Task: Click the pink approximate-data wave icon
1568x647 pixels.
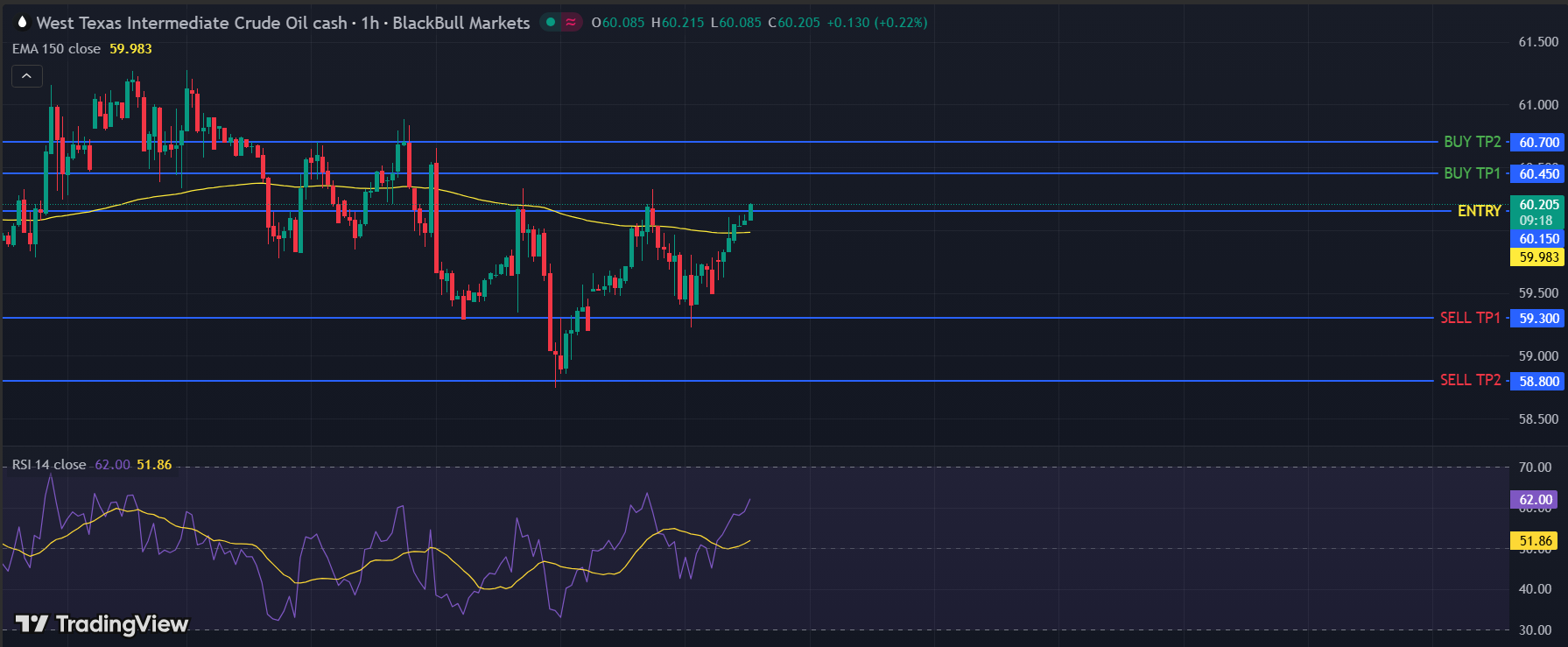Action: pyautogui.click(x=571, y=23)
